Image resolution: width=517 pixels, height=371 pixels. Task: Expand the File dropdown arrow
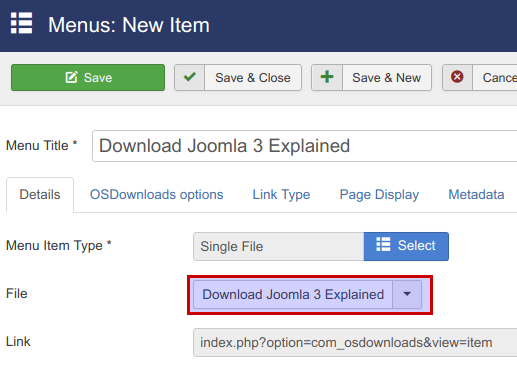click(407, 294)
